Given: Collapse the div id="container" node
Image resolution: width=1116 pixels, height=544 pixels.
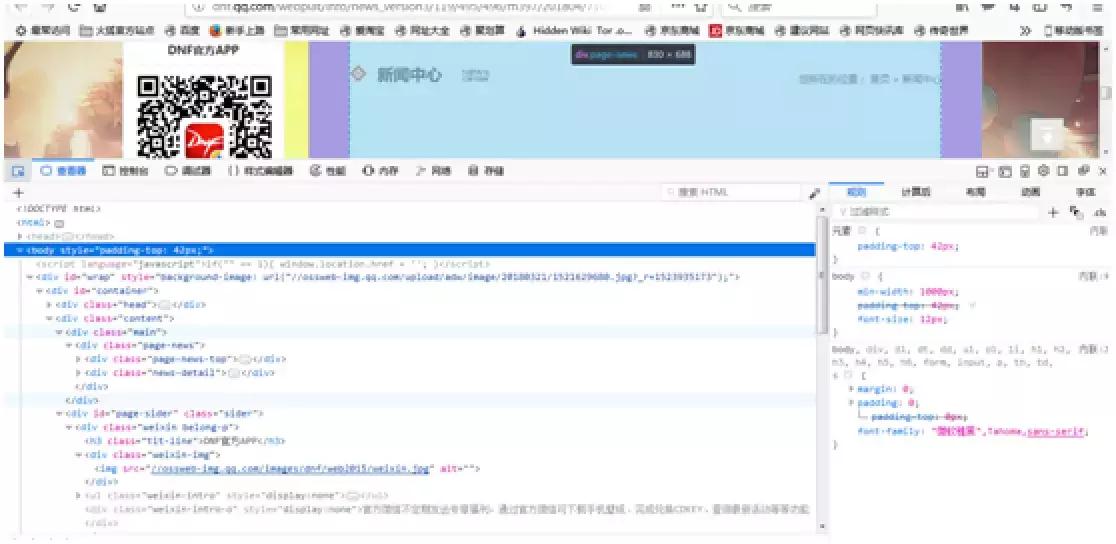Looking at the screenshot, I should tap(39, 291).
